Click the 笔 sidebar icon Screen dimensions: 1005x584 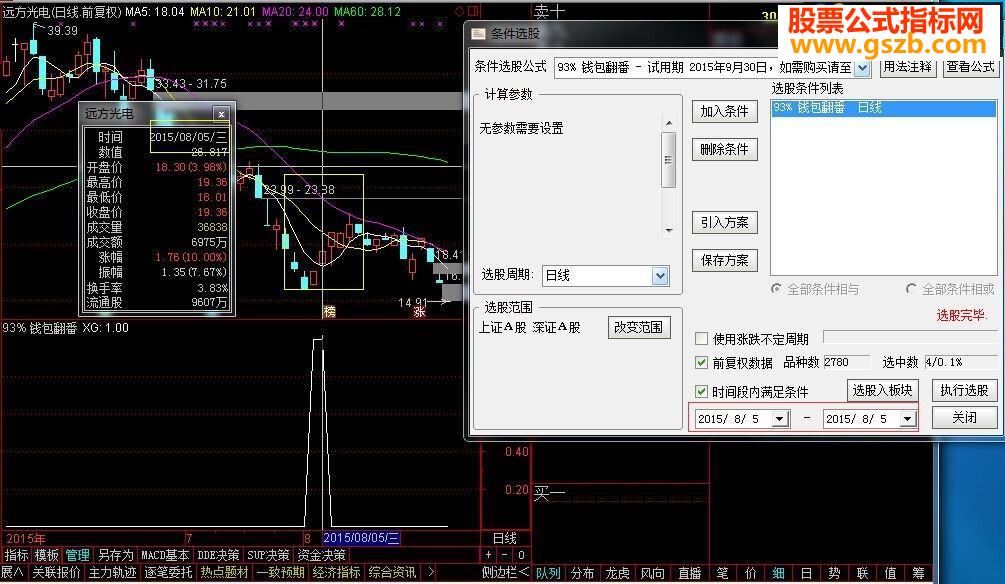722,573
